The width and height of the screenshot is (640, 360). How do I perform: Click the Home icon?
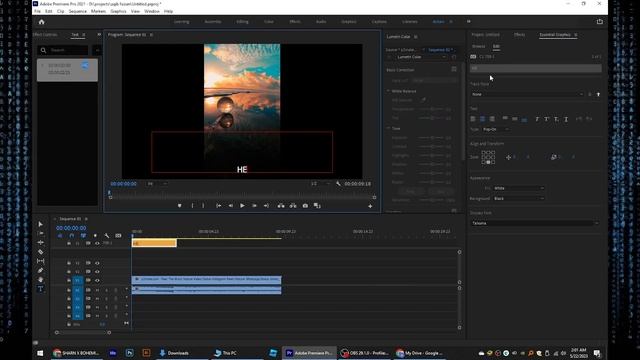tap(41, 22)
